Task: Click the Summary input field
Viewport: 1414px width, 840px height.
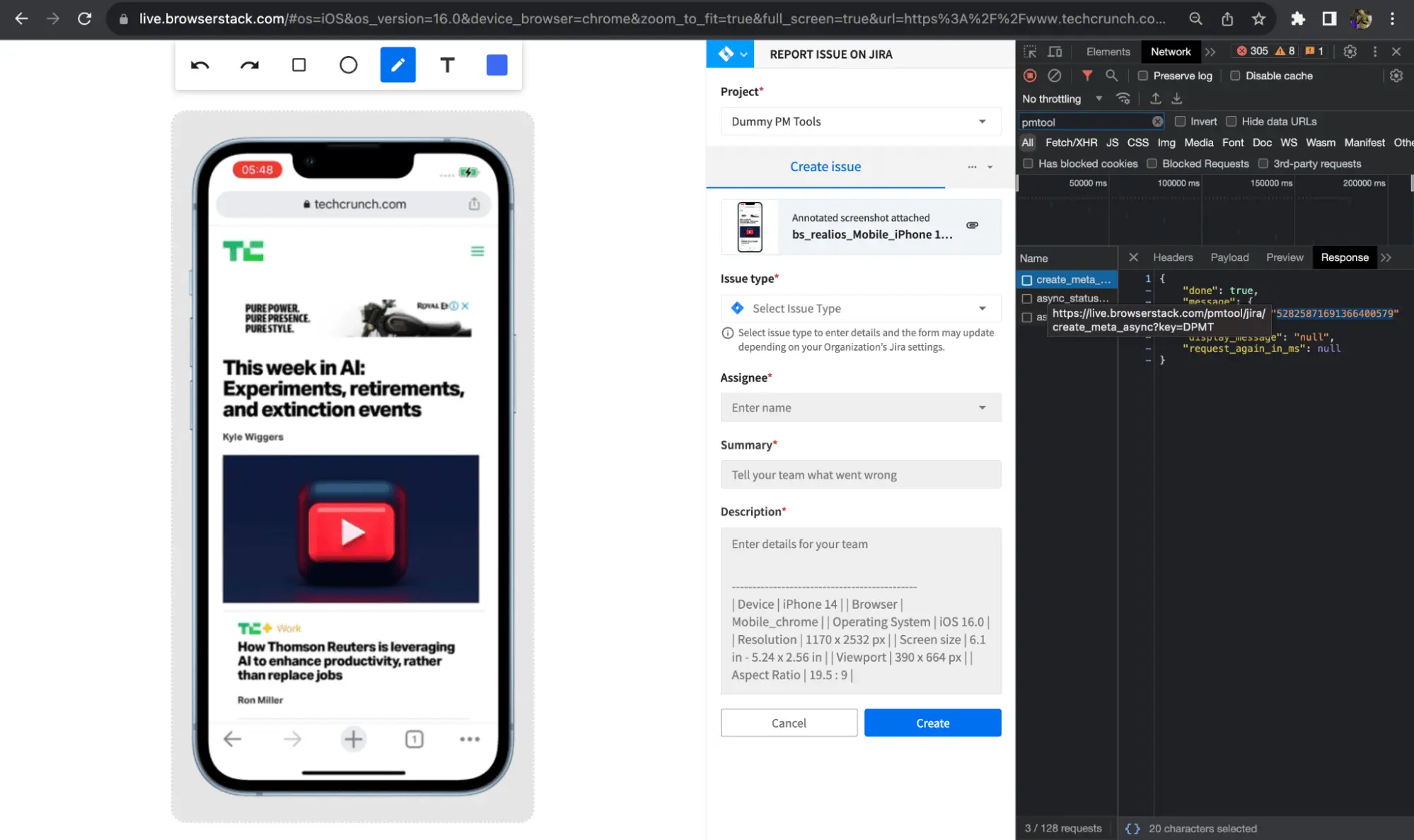Action: [x=860, y=474]
